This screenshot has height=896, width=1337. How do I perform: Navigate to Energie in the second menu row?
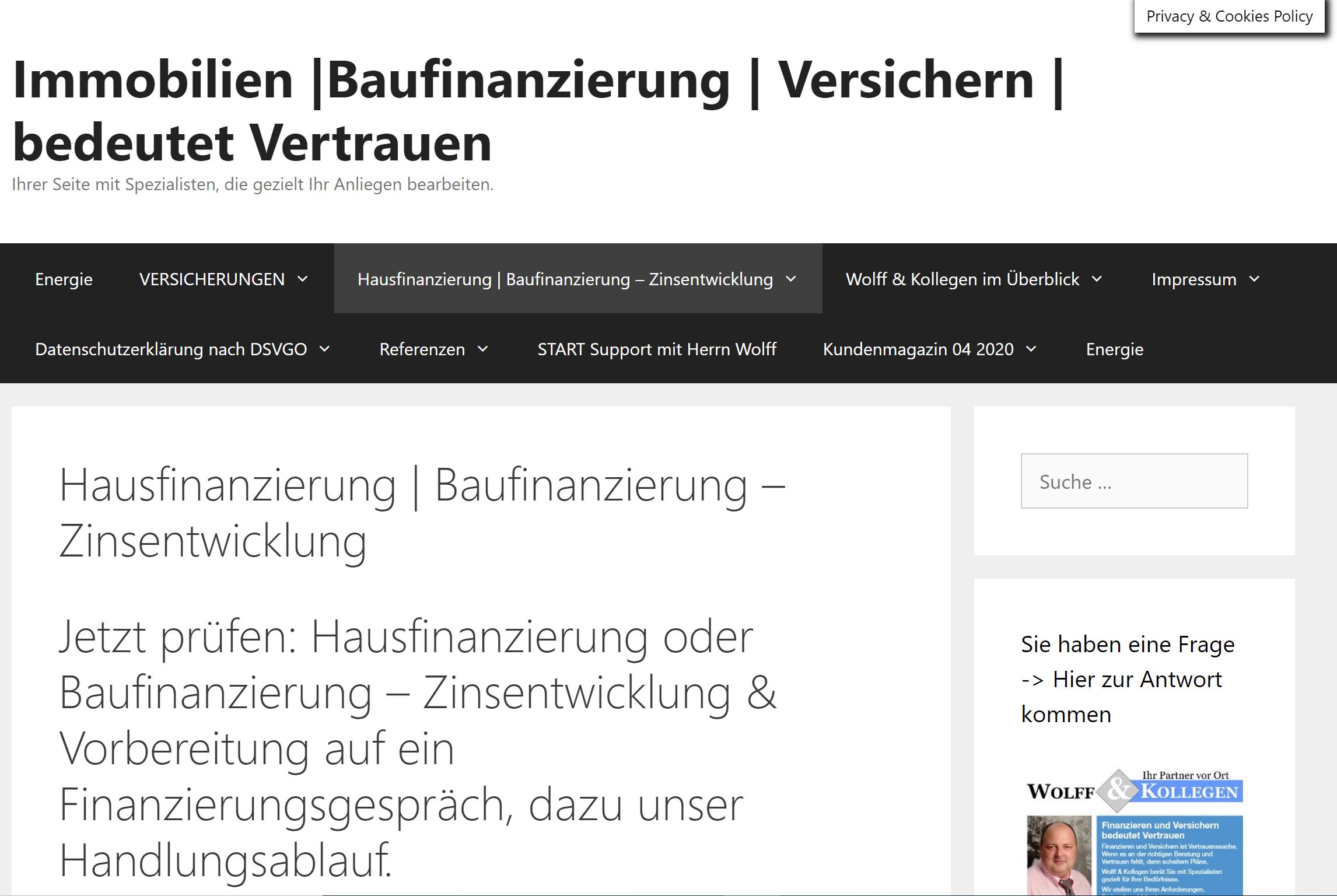tap(1114, 349)
